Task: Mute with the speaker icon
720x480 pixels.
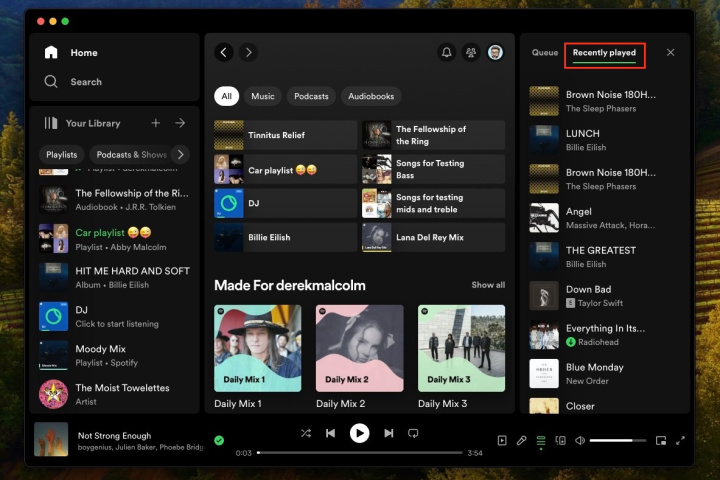Action: (x=580, y=440)
